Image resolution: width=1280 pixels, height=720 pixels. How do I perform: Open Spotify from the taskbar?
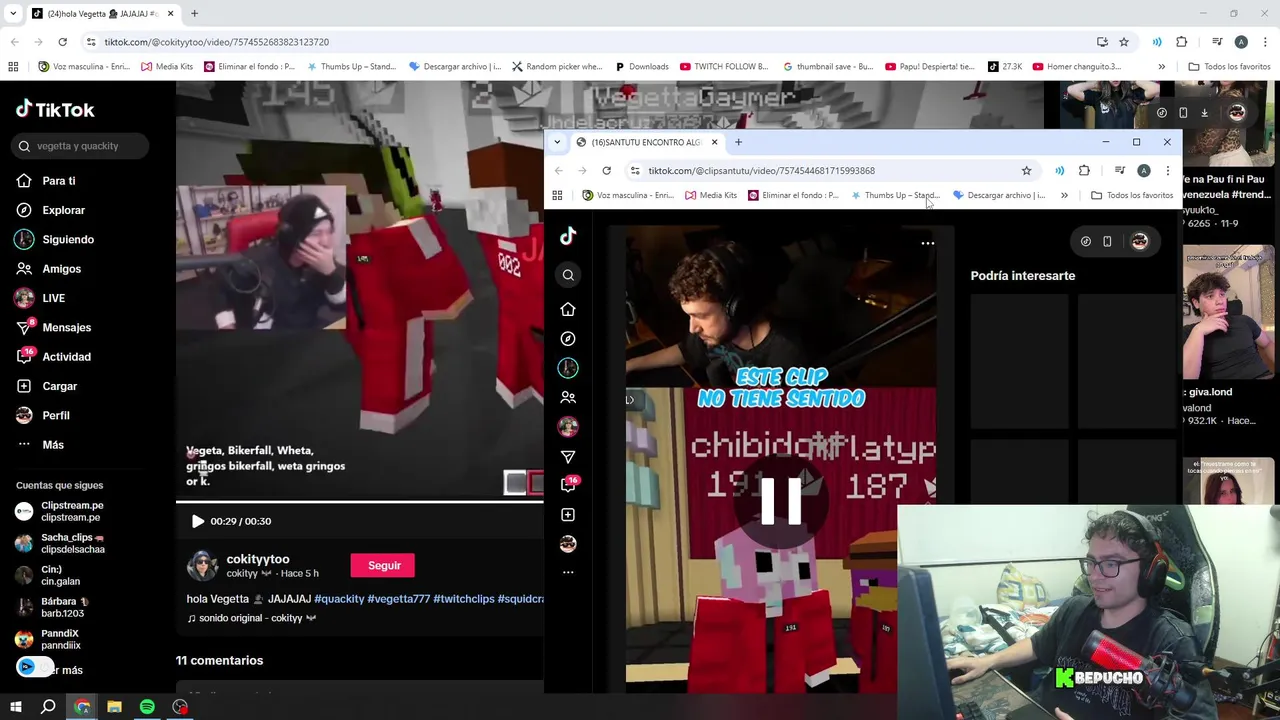tap(147, 707)
